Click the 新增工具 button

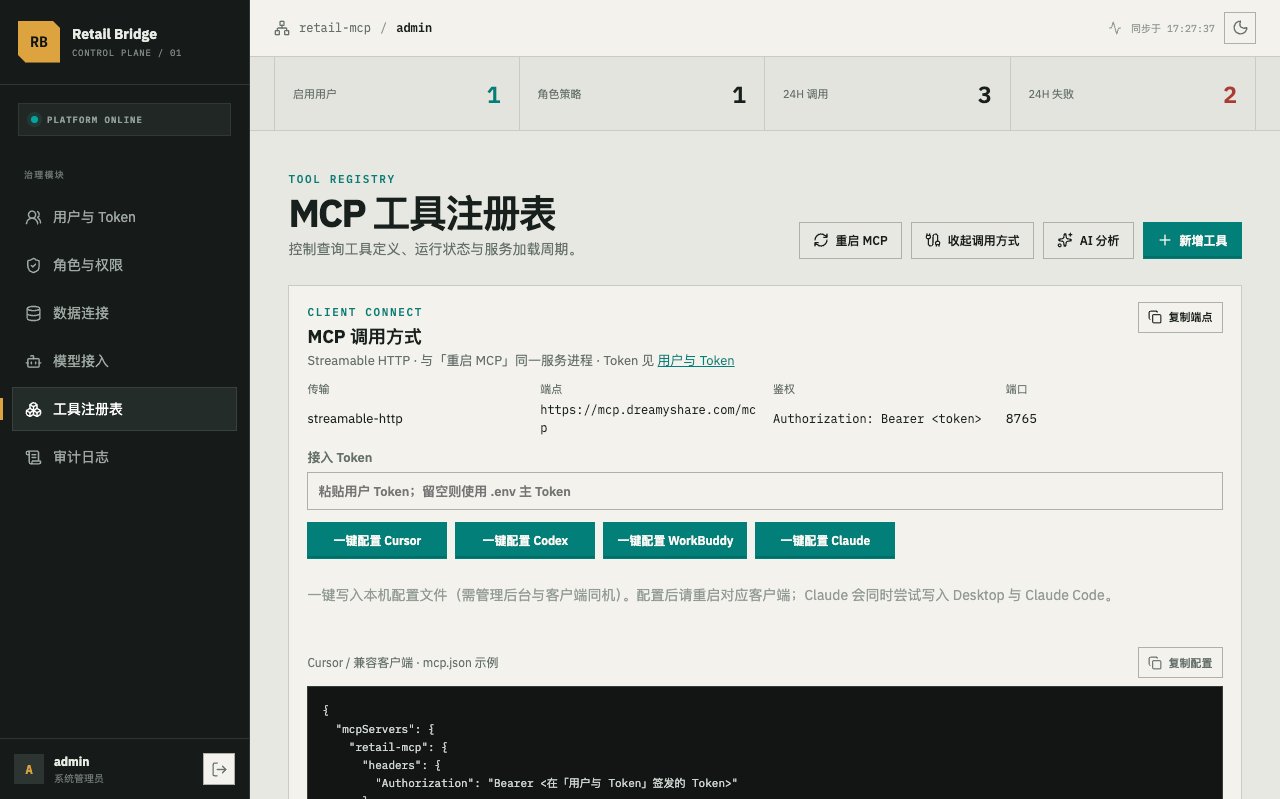pos(1192,240)
